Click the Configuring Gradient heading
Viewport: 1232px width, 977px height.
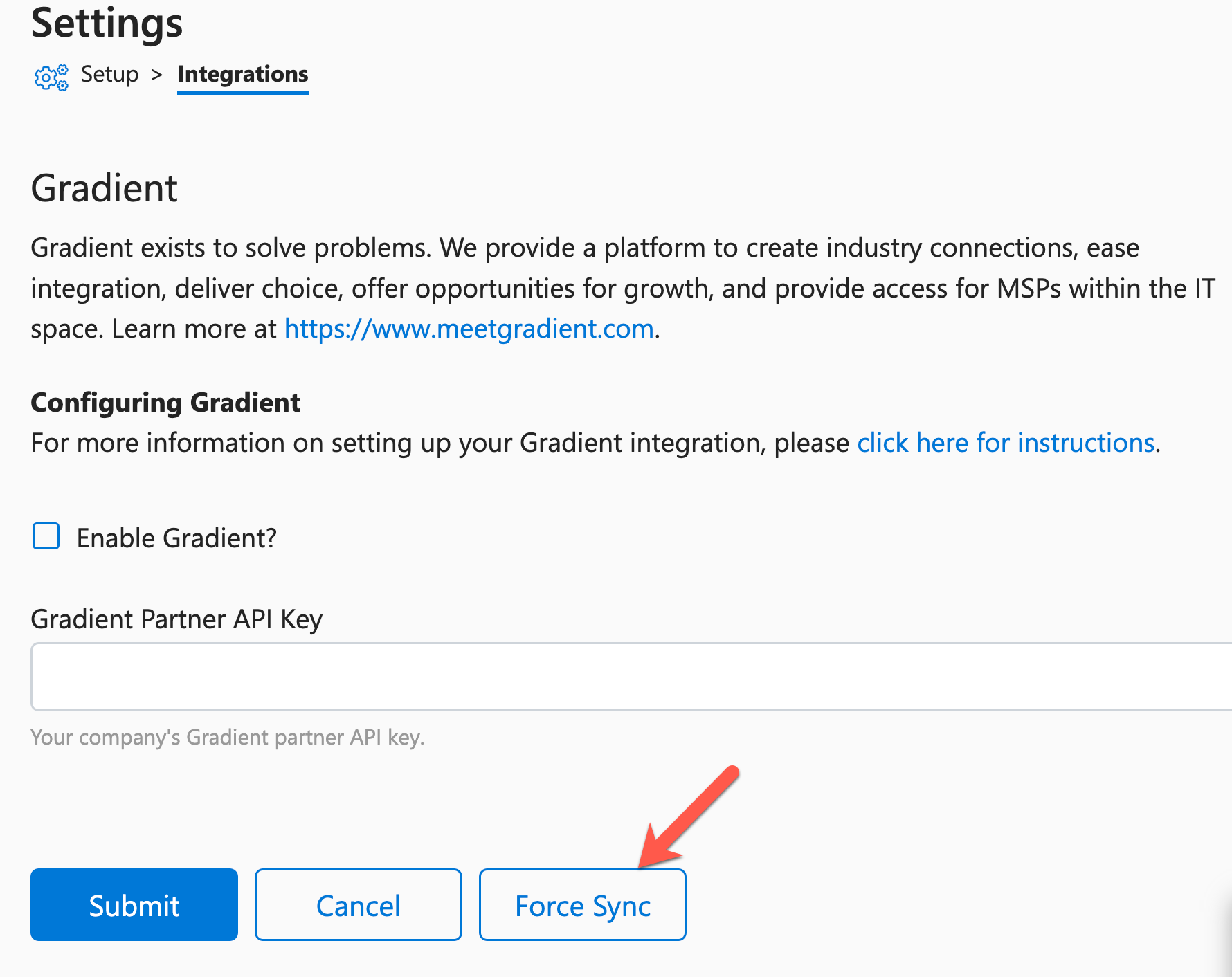pyautogui.click(x=165, y=402)
